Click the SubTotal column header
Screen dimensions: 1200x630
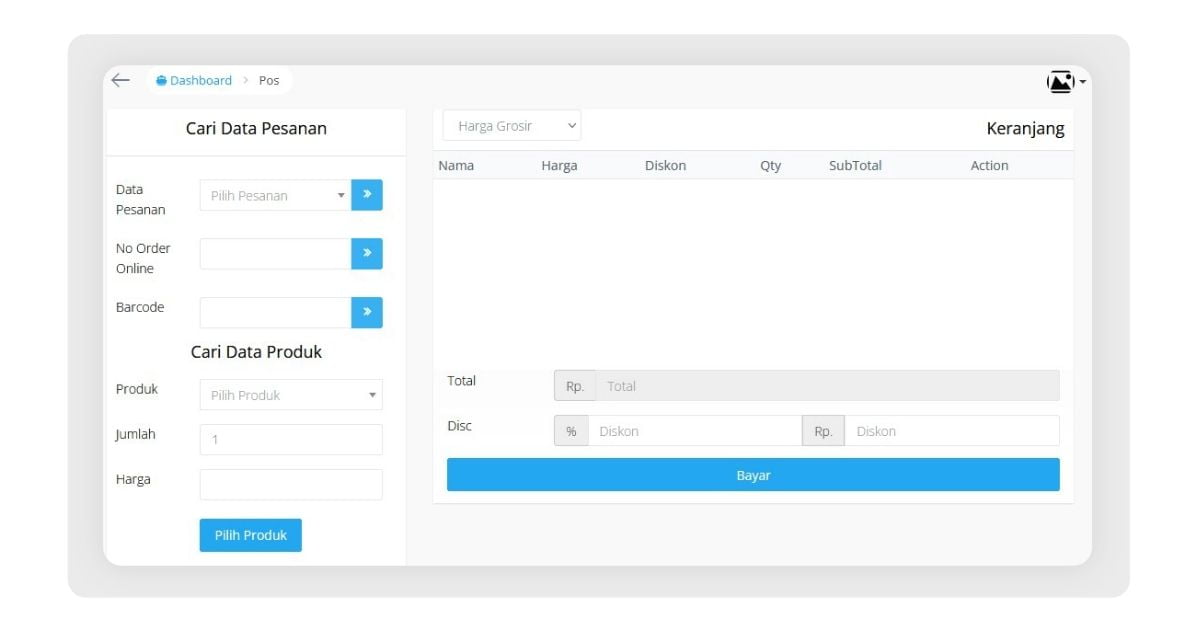coord(855,165)
